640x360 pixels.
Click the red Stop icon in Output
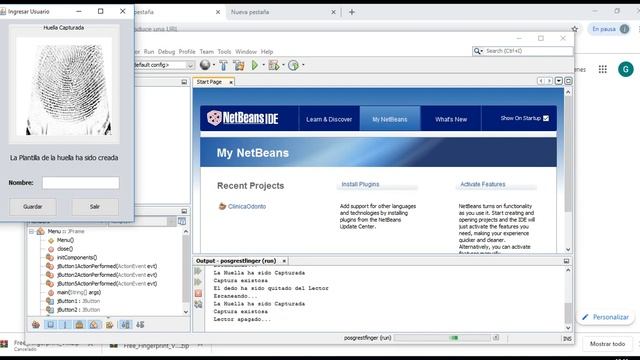pyautogui.click(x=198, y=293)
